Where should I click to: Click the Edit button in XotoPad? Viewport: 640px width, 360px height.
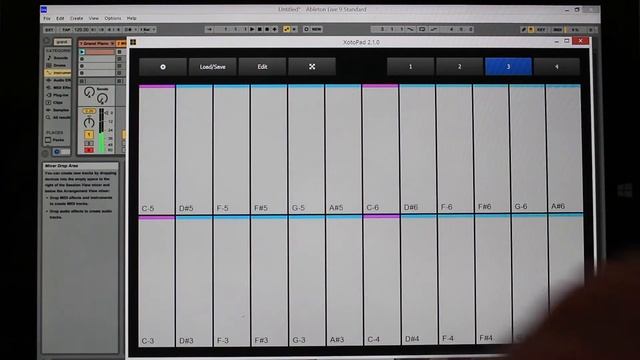coord(262,67)
